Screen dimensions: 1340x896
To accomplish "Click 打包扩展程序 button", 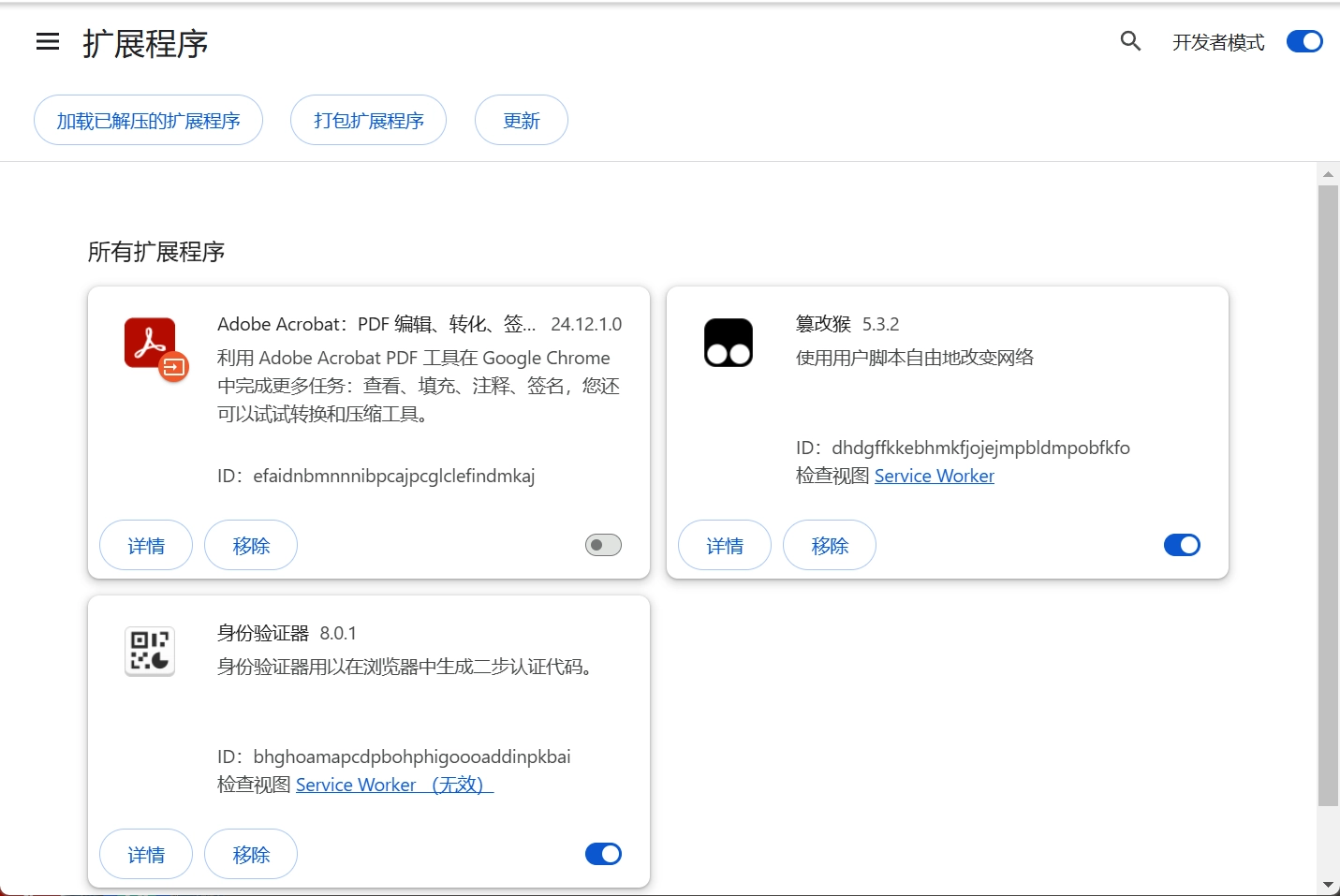I will pyautogui.click(x=368, y=120).
